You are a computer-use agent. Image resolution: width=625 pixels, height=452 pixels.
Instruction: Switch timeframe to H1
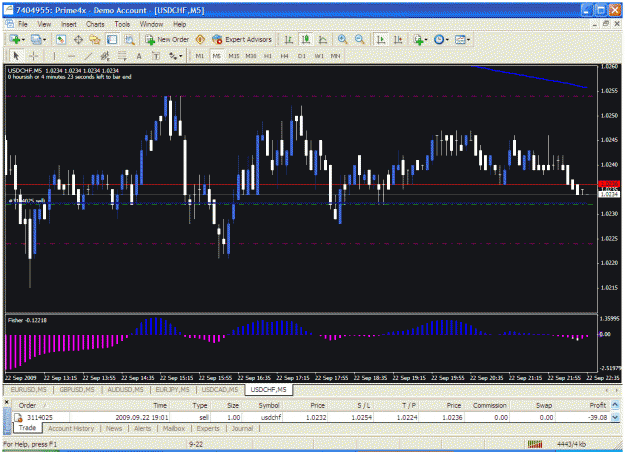coord(267,56)
